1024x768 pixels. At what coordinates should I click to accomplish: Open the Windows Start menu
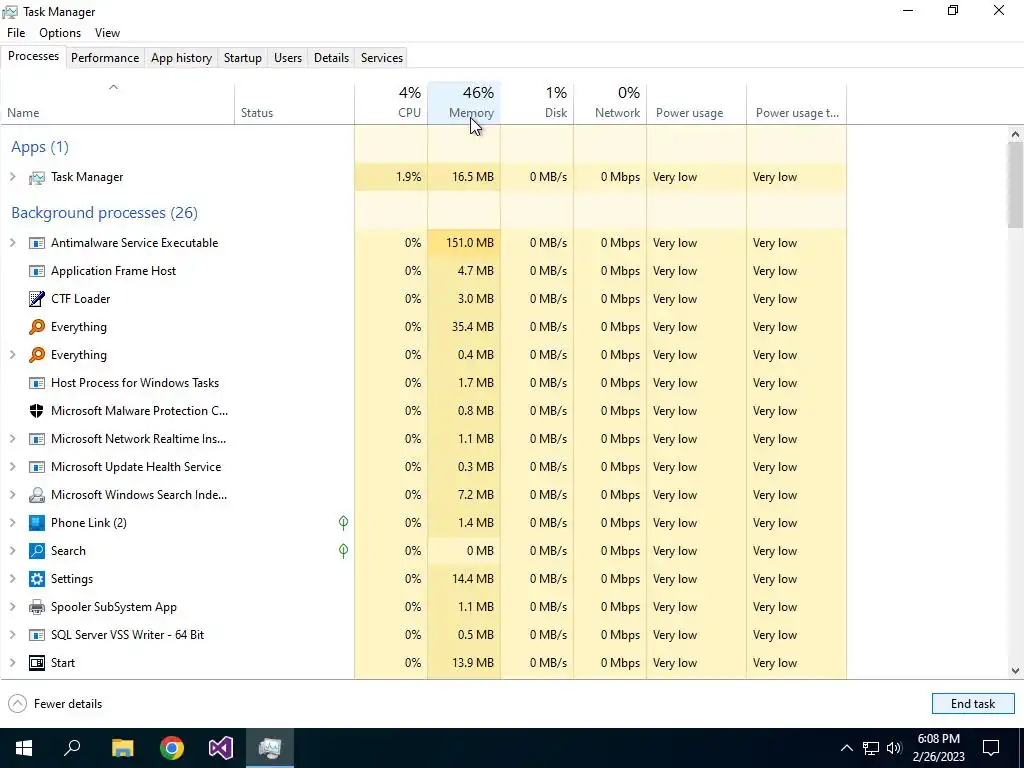[24, 748]
